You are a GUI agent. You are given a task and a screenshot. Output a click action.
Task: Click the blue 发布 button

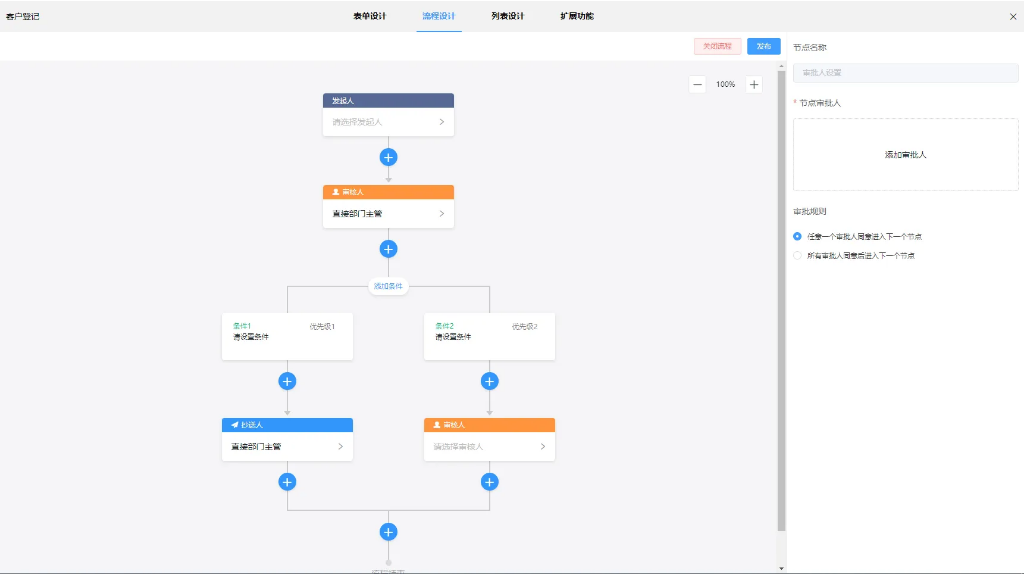(763, 46)
